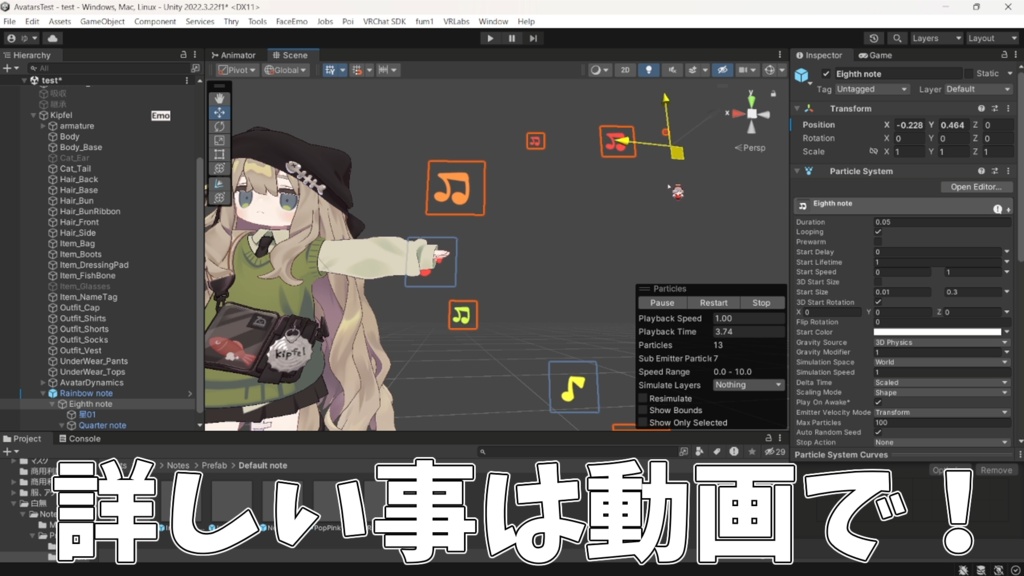Toggle the Eighth note active checkbox
1024x576 pixels.
(x=826, y=74)
